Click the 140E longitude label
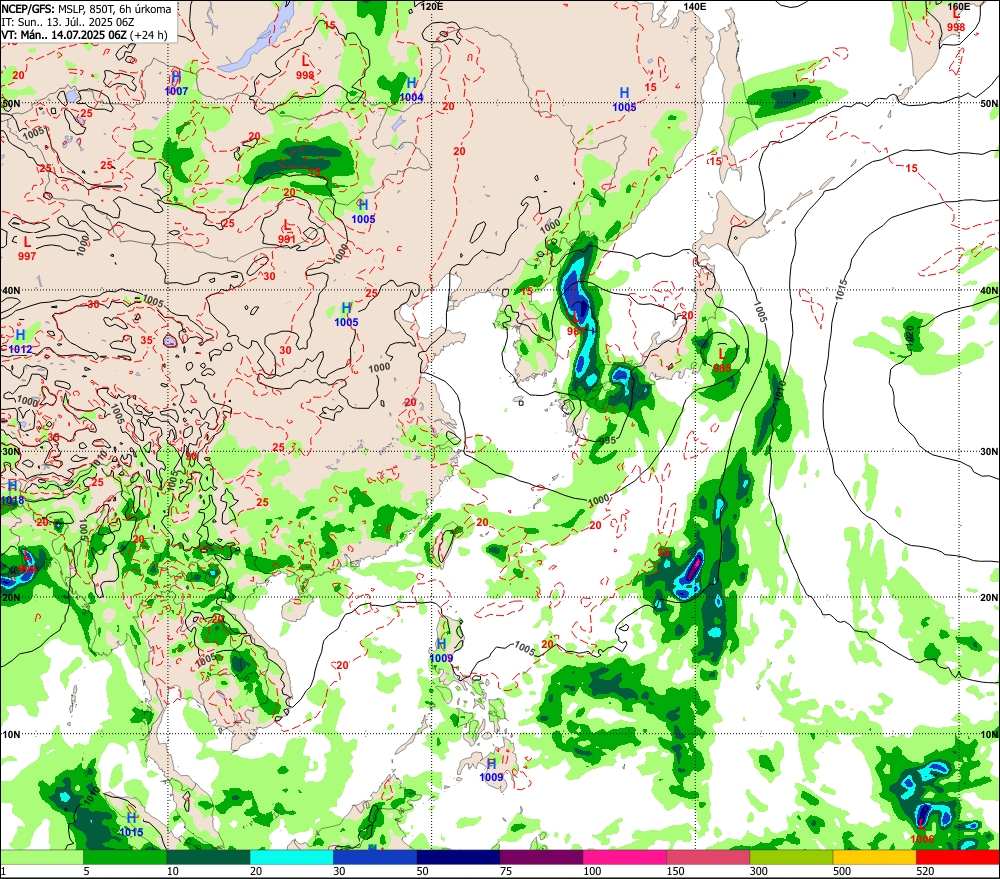The height and width of the screenshot is (879, 1000). pyautogui.click(x=695, y=6)
